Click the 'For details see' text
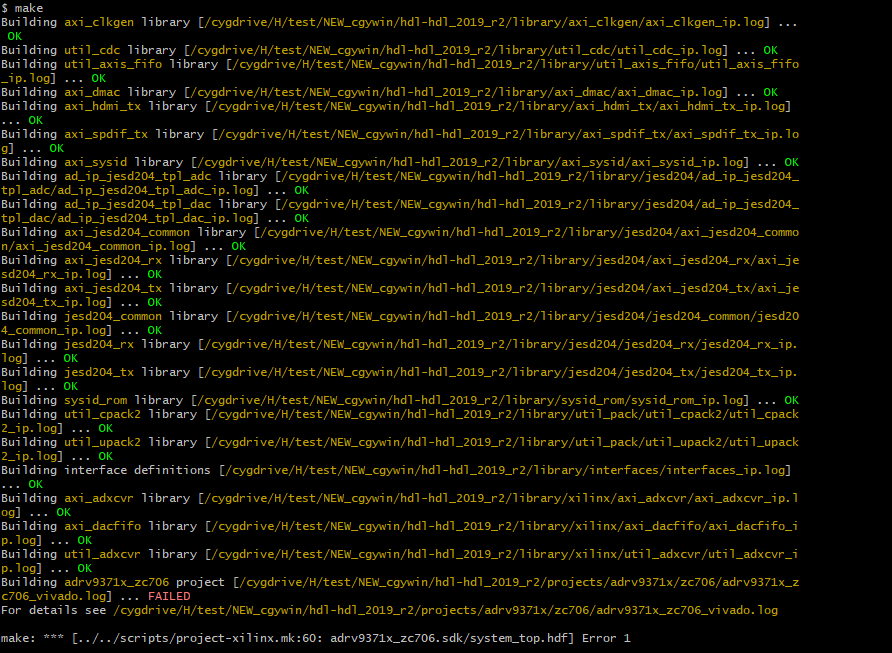 pyautogui.click(x=53, y=610)
